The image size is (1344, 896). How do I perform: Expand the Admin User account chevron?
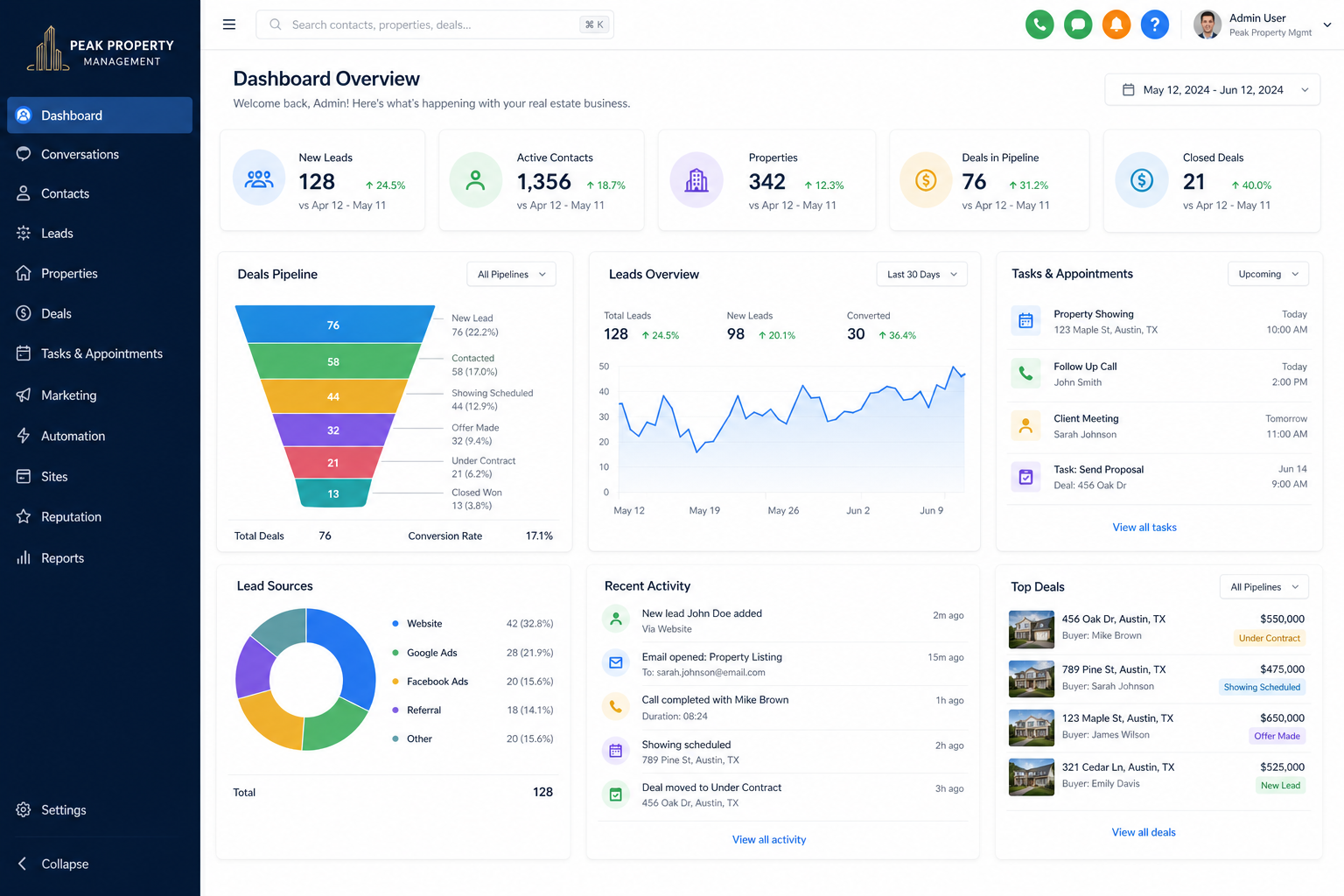click(x=1327, y=25)
